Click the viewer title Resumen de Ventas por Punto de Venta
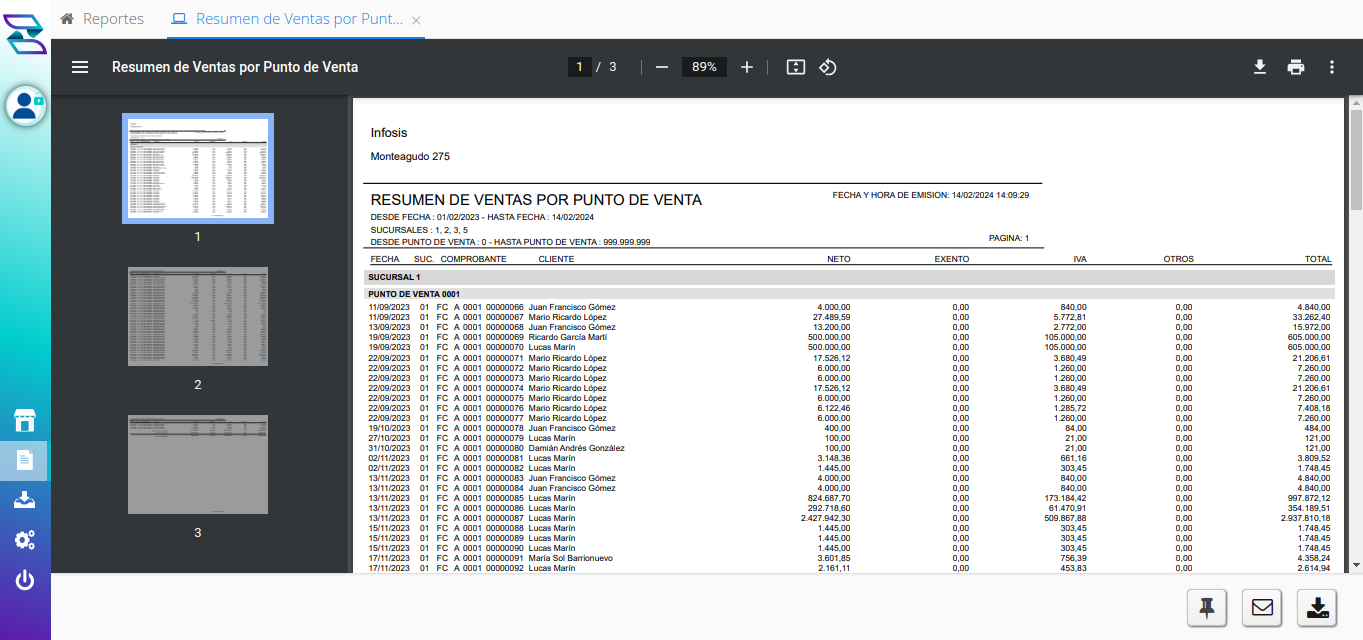Image resolution: width=1363 pixels, height=640 pixels. (235, 67)
